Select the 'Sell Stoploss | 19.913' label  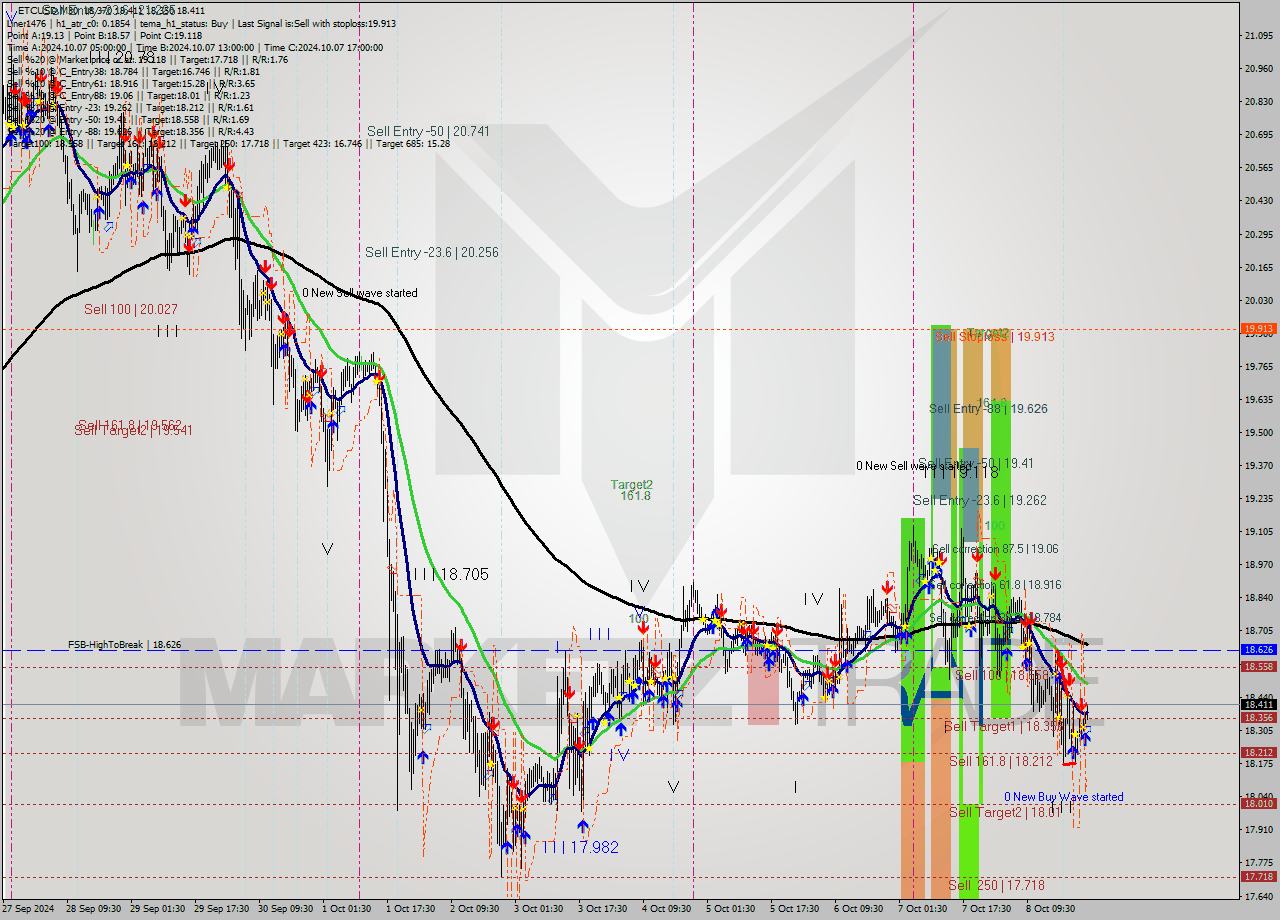(994, 337)
